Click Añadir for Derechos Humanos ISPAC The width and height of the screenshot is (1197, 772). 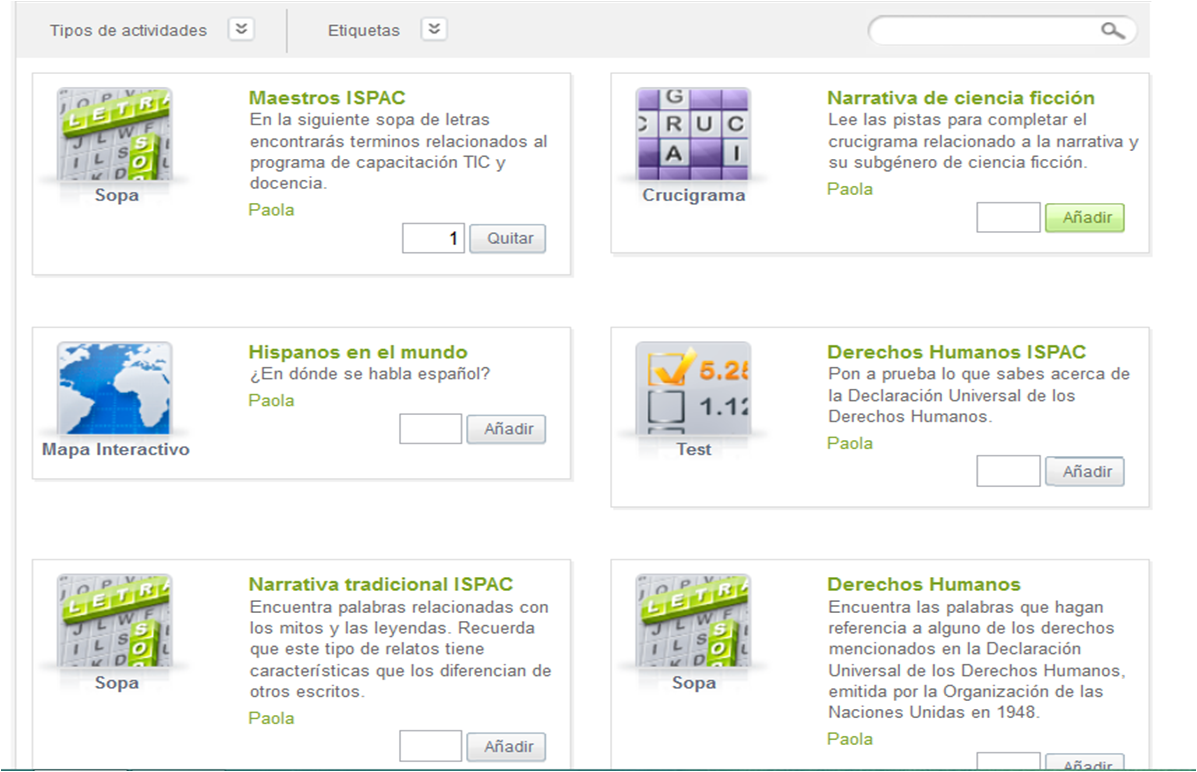1085,471
